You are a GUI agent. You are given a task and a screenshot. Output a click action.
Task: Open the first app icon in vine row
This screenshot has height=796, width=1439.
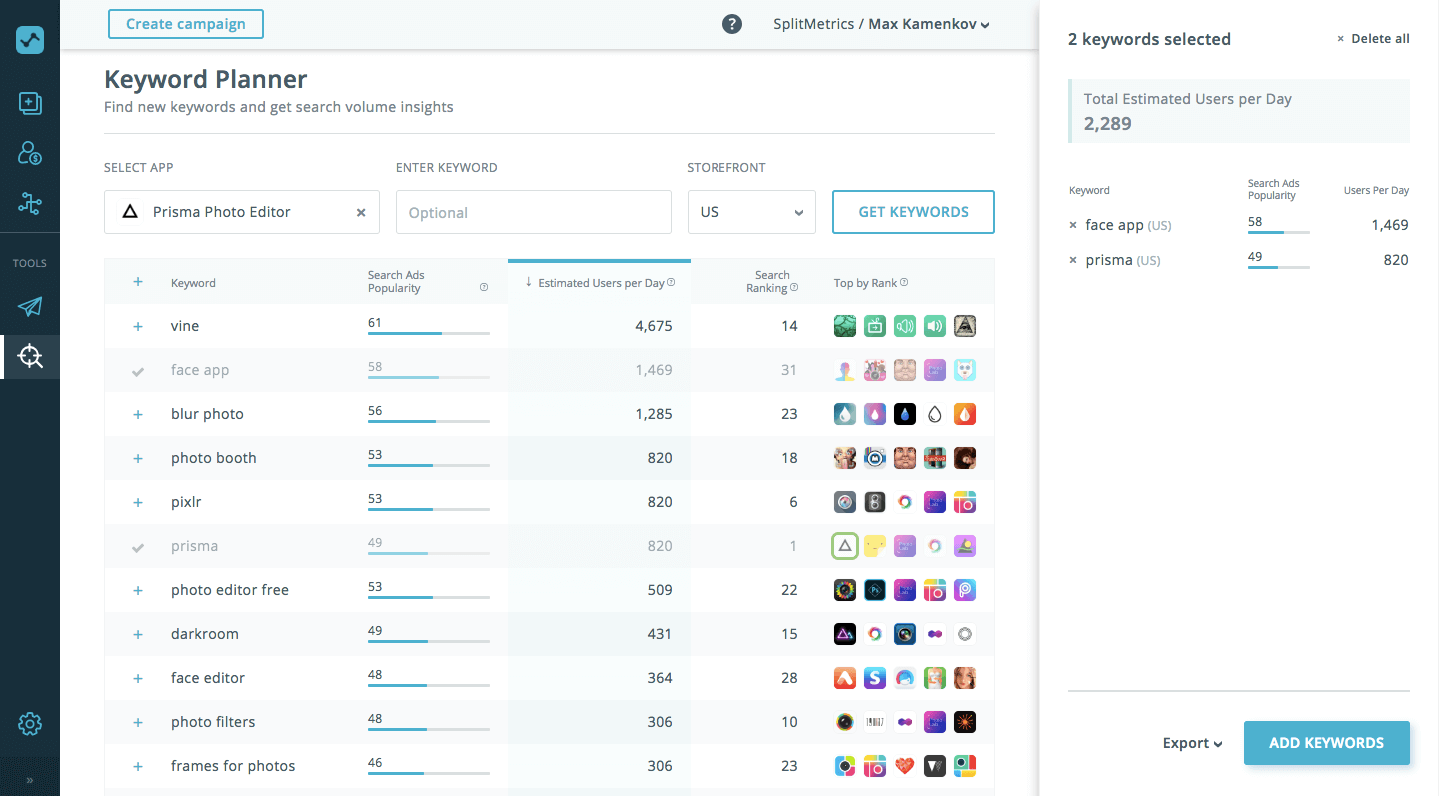845,326
